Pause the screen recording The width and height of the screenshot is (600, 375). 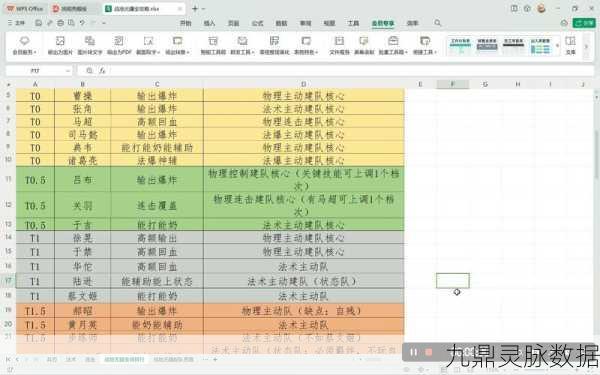pyautogui.click(x=414, y=352)
